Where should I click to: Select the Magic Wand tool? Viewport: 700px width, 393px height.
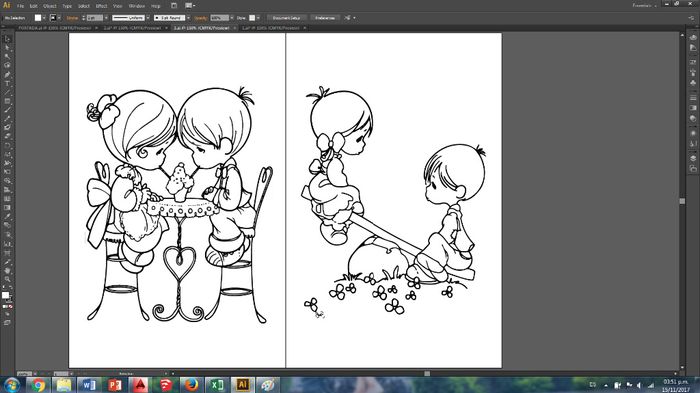coord(7,57)
